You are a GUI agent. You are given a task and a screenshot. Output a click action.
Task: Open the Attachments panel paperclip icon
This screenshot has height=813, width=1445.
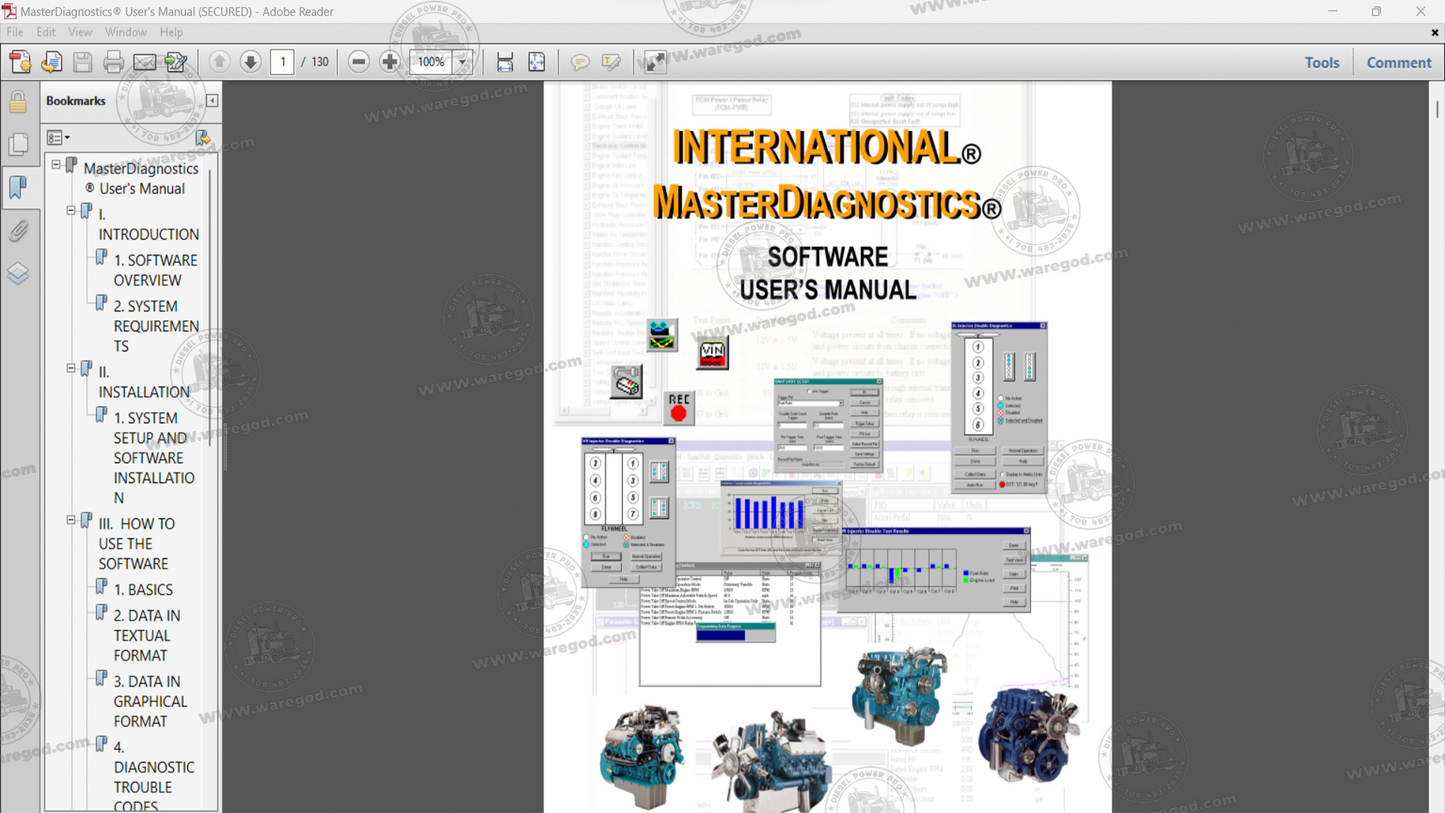click(19, 230)
